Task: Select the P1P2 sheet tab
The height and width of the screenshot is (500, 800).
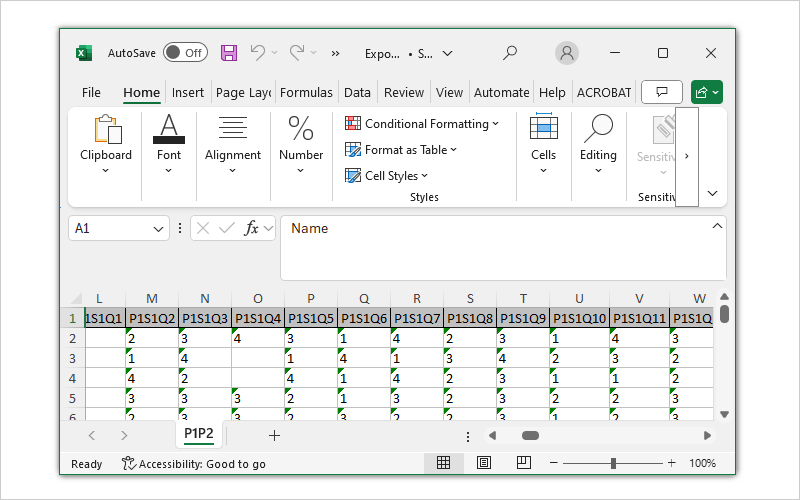Action: [198, 434]
